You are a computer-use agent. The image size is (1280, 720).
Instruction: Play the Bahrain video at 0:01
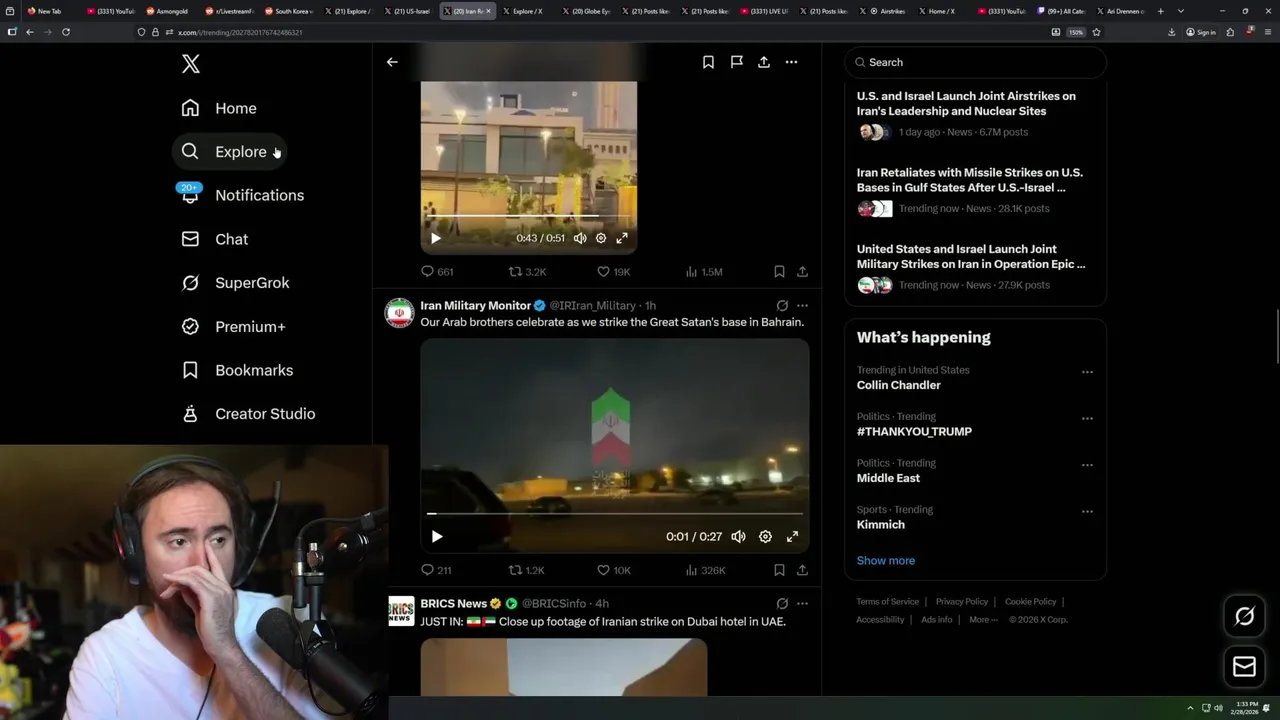(x=437, y=537)
